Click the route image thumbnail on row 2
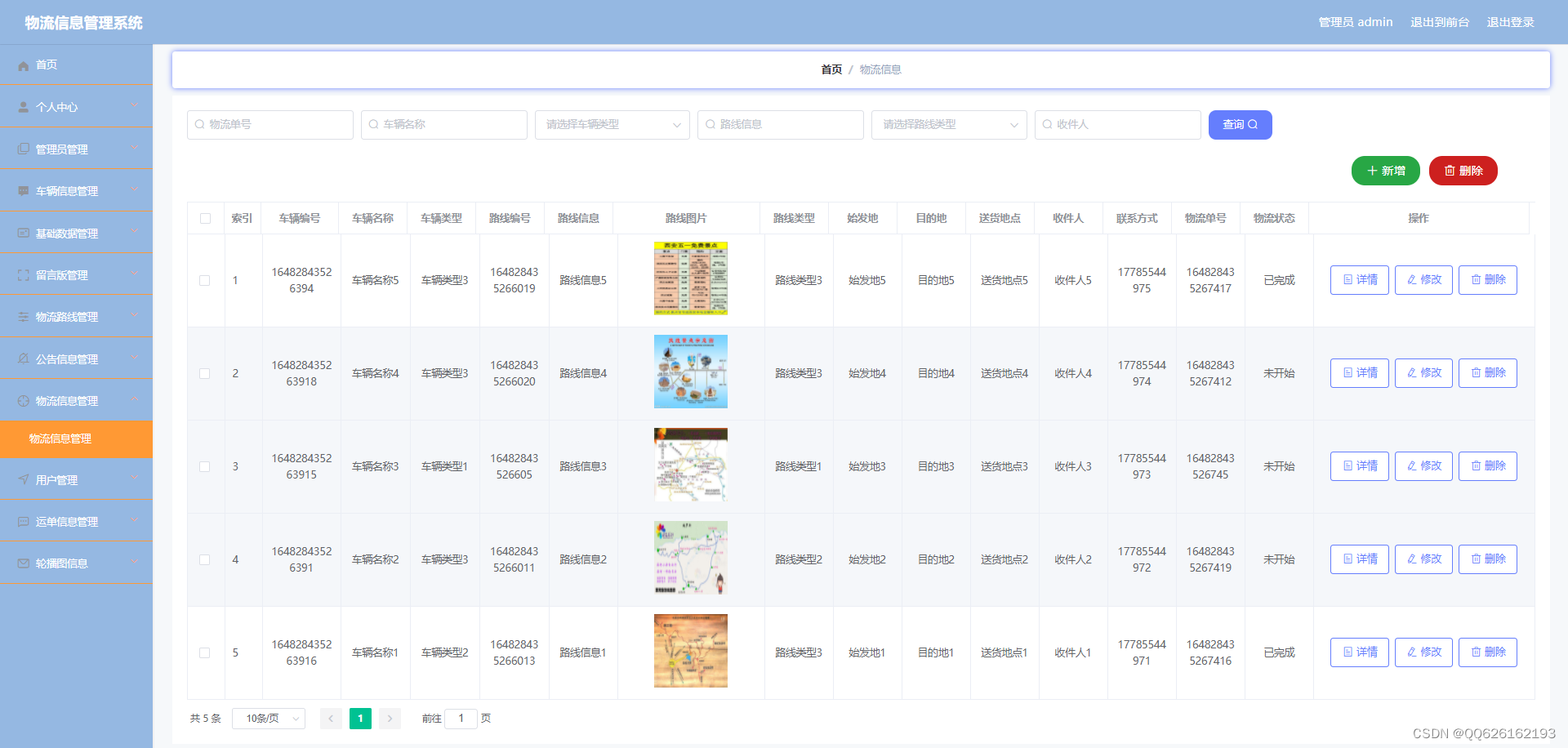This screenshot has width=1568, height=748. pyautogui.click(x=690, y=372)
